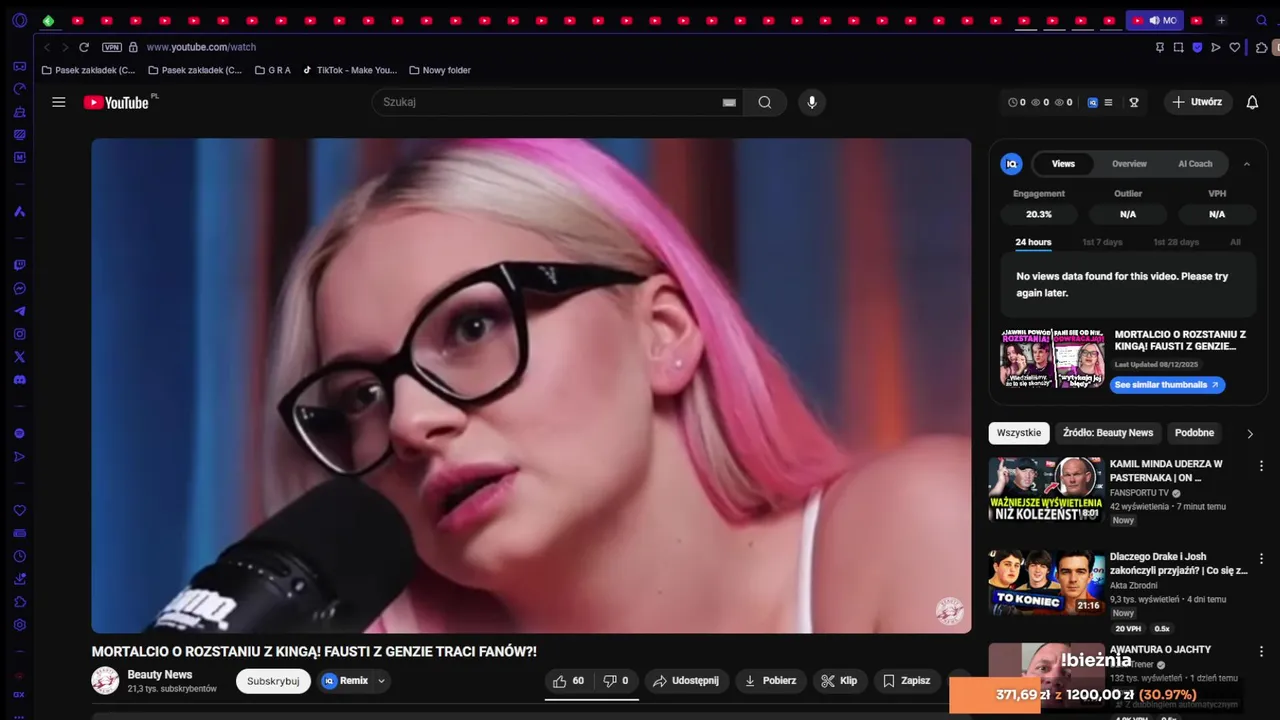
Task: Select the 24 hours range tab
Action: point(1033,242)
